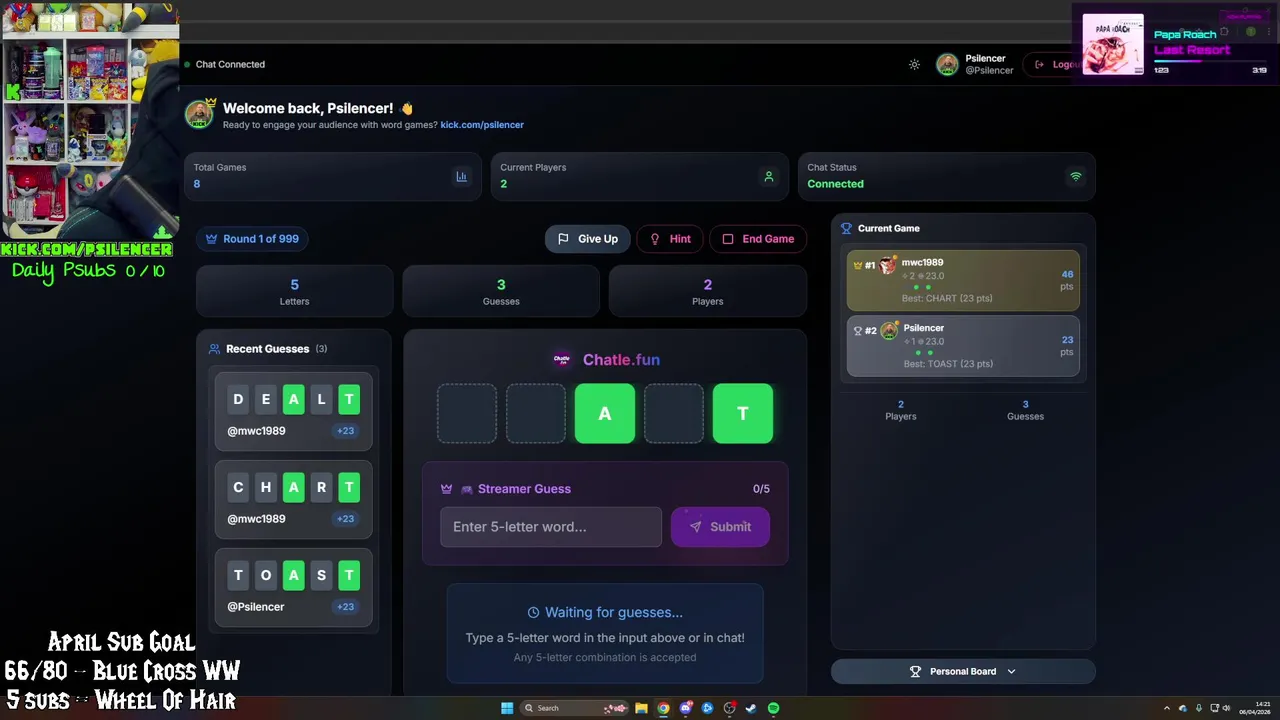Image resolution: width=1280 pixels, height=720 pixels.
Task: Click the +23 badge on the DEALT guess
Action: click(345, 431)
